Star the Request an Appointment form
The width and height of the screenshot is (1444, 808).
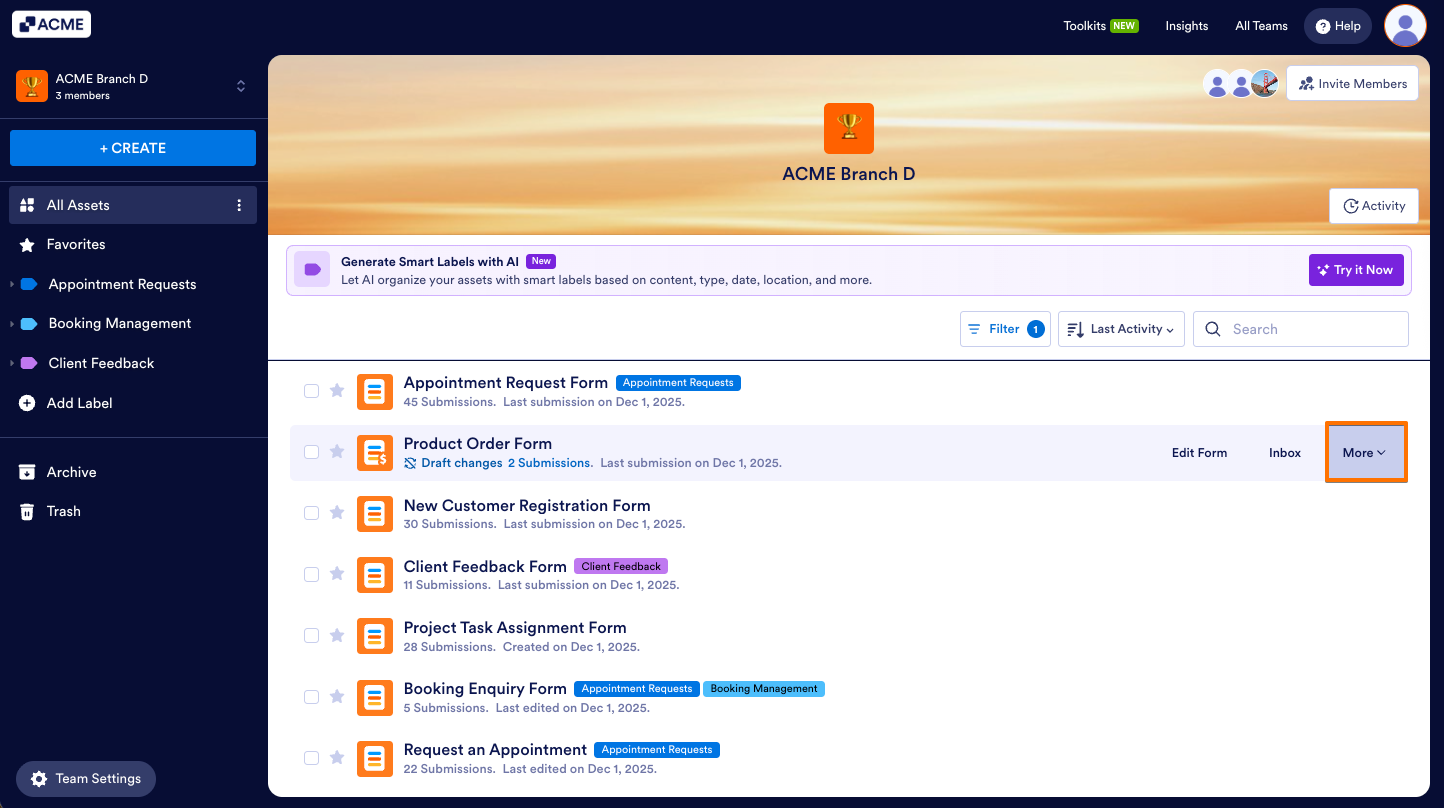337,757
